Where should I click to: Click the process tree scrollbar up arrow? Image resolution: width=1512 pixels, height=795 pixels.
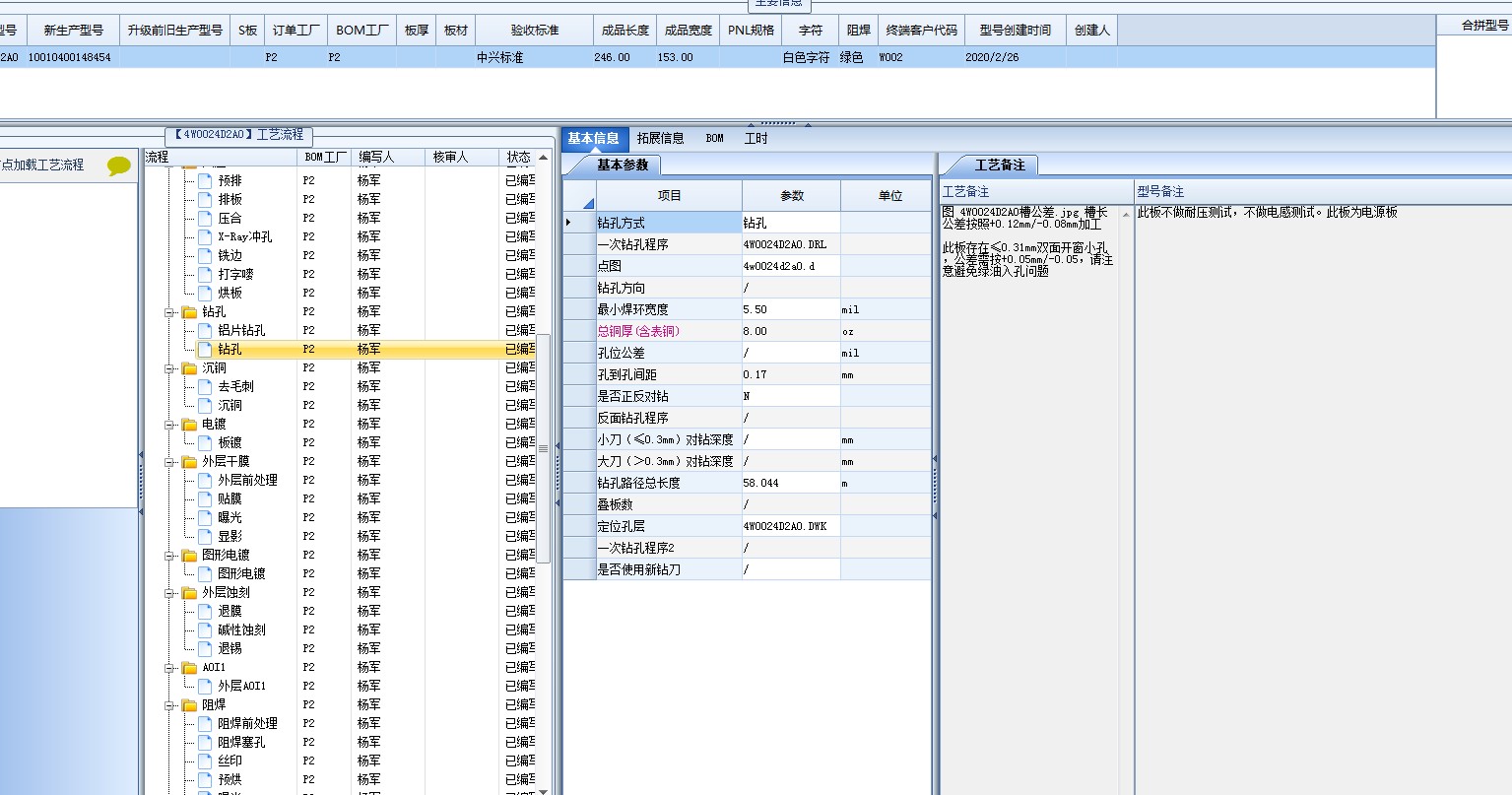coord(543,158)
